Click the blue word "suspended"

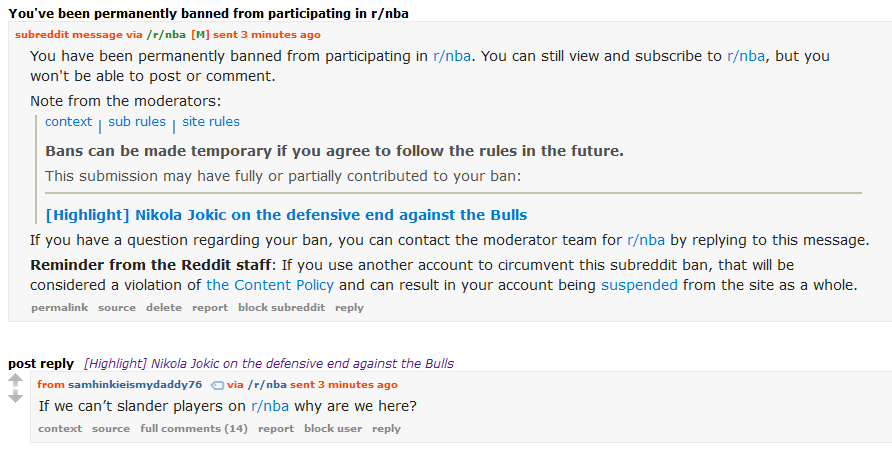point(639,285)
